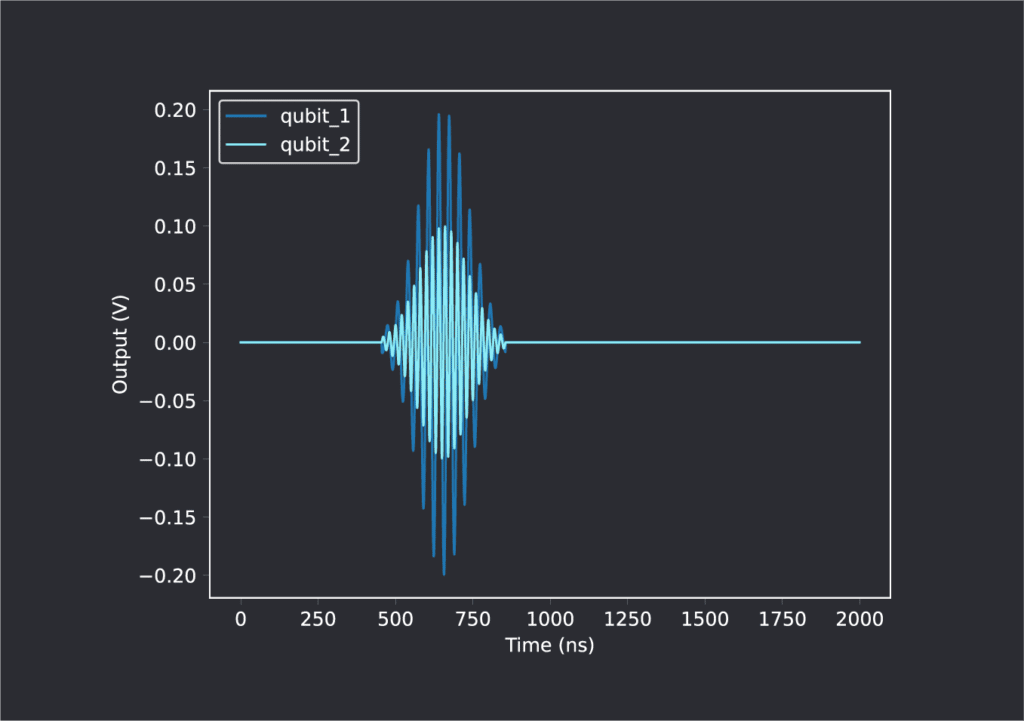Select the 1000 tick on the time axis

point(550,619)
